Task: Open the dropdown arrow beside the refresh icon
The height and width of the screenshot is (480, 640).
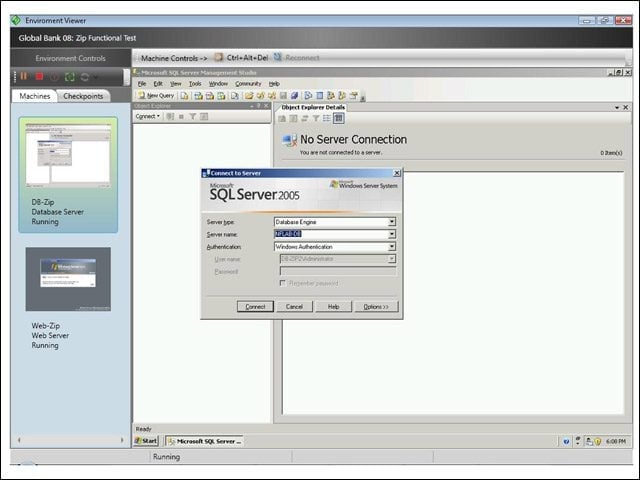Action: click(96, 77)
